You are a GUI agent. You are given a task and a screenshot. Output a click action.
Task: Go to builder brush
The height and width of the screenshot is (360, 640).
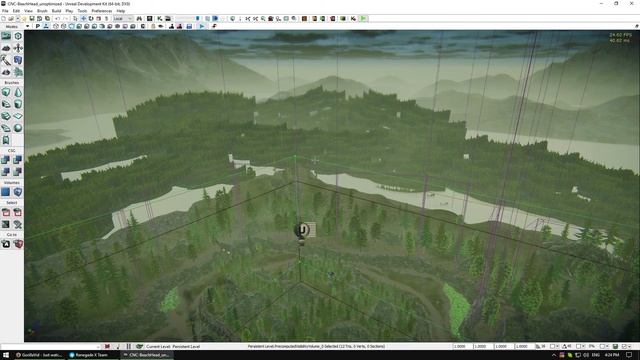click(x=18, y=244)
